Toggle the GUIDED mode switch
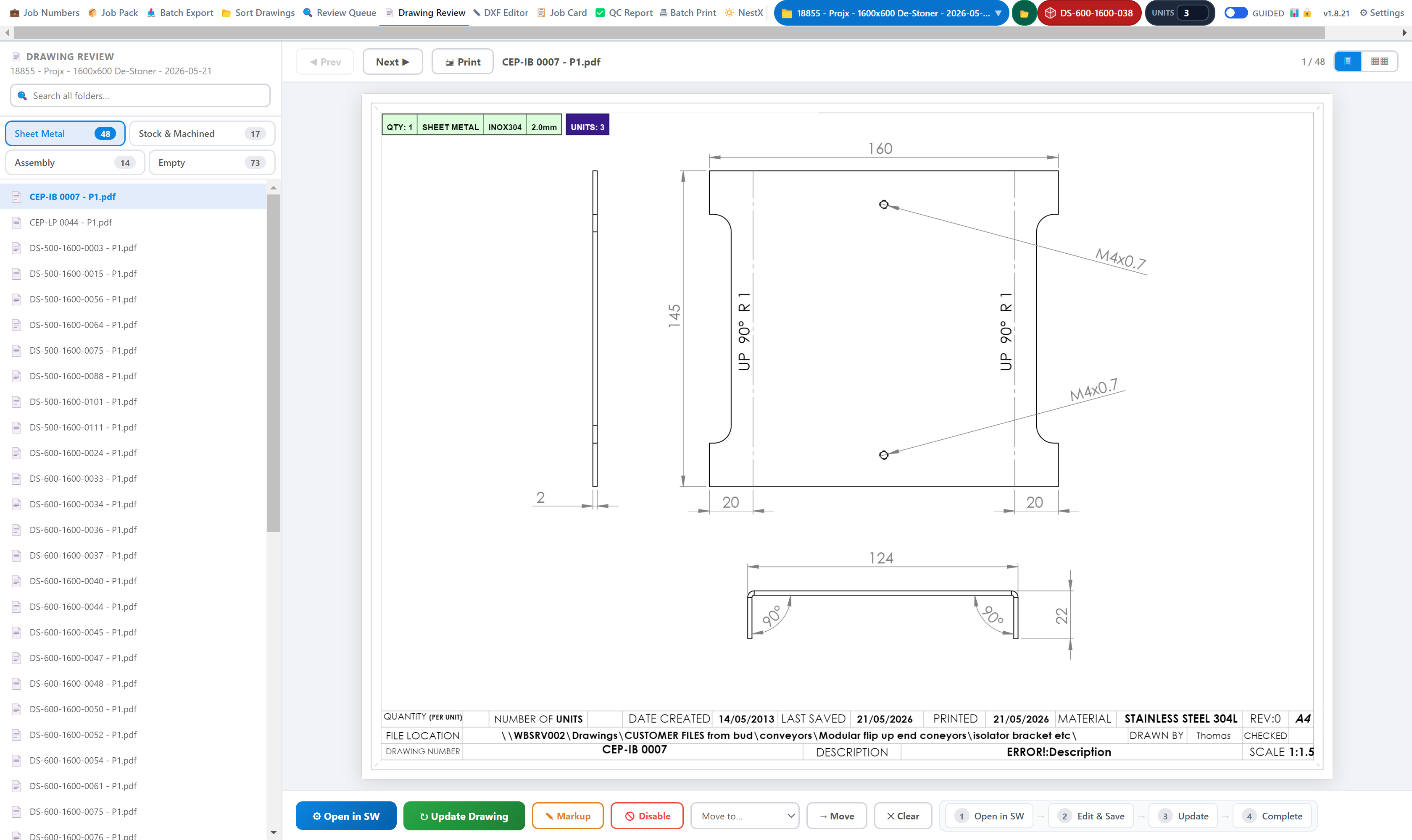The image size is (1412, 840). 1235,13
